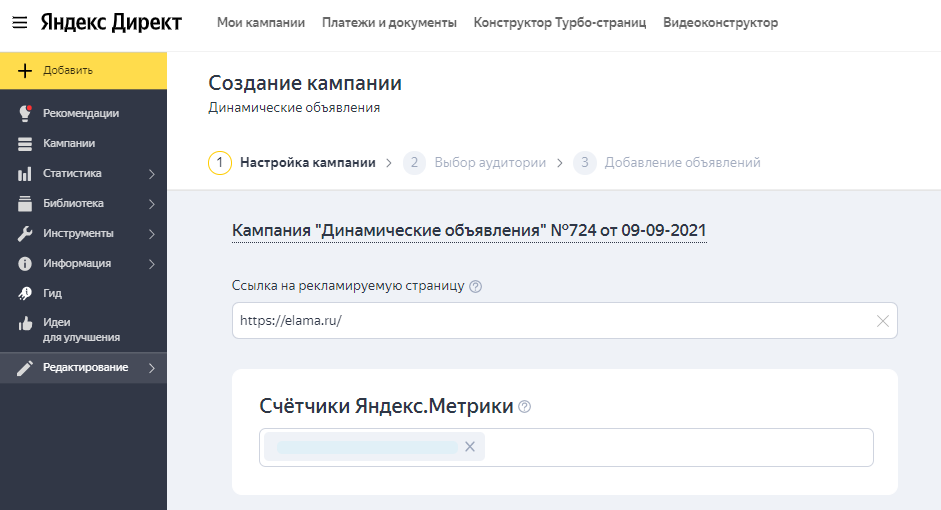The width and height of the screenshot is (941, 510).
Task: Go to the Добавление объявлений step label
Action: pos(682,163)
